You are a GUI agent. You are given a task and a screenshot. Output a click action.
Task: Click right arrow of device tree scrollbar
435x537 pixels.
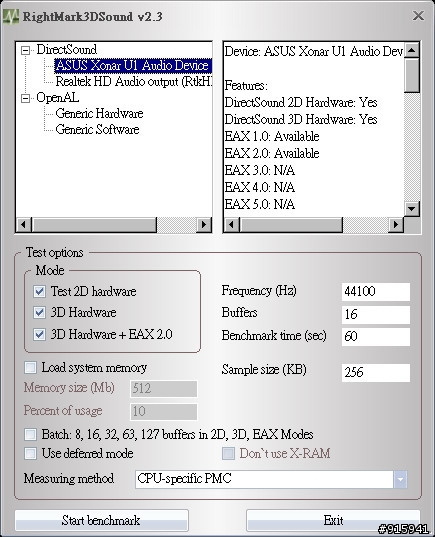tap(204, 225)
